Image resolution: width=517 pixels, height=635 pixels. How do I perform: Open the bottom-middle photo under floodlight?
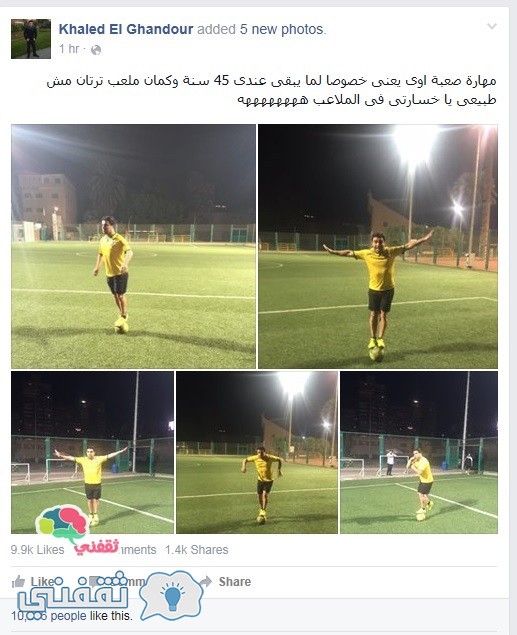[x=257, y=452]
